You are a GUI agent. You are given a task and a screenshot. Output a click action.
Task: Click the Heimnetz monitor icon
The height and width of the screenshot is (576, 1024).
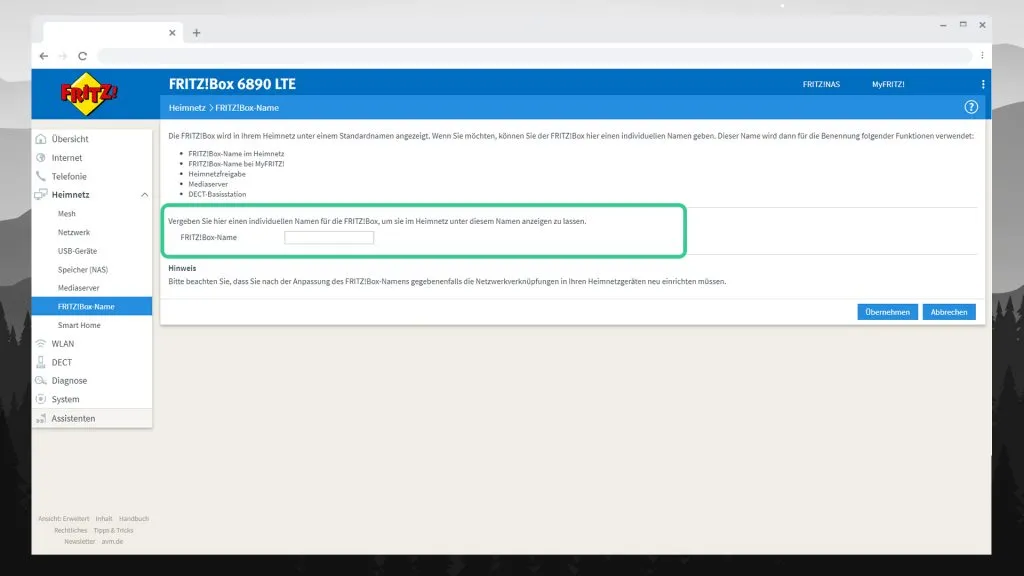coord(40,195)
